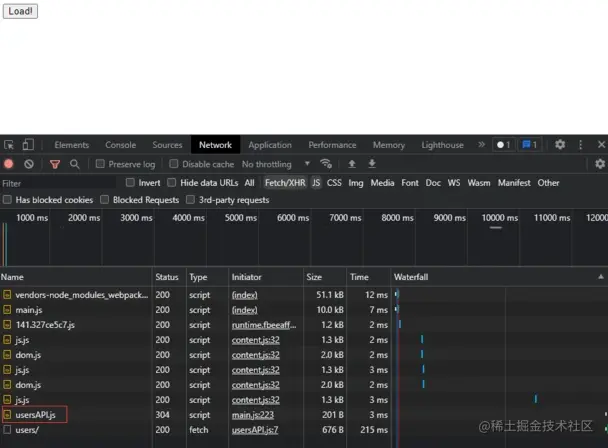Viewport: 608px width, 448px height.
Task: Check Has blocked cookies checkbox
Action: [7, 200]
